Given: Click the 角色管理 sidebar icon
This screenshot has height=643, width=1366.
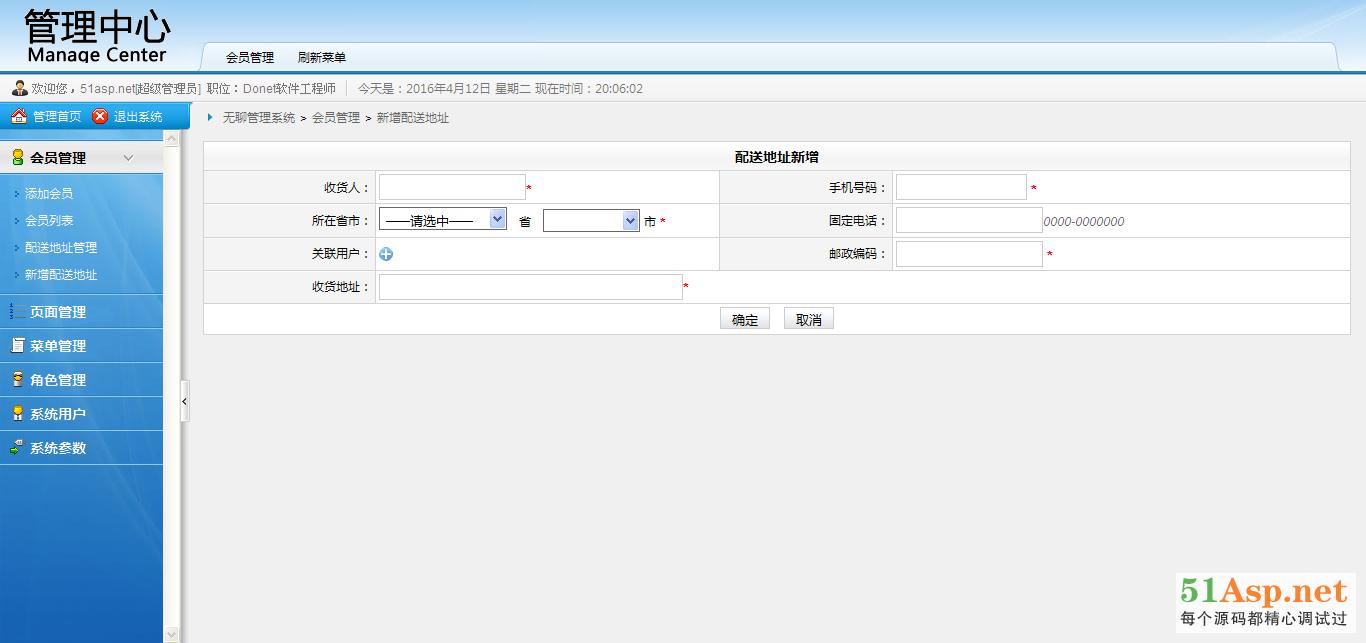Looking at the screenshot, I should (x=17, y=380).
